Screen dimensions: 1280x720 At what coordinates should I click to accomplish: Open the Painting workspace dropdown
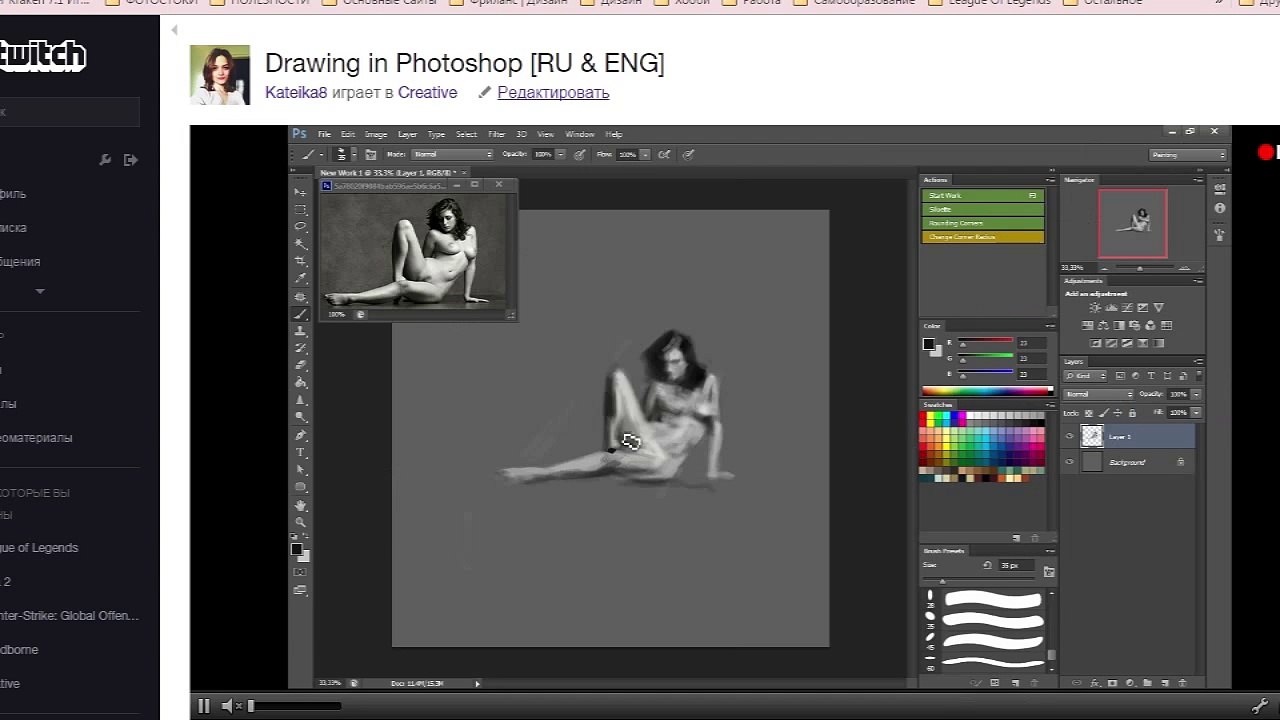1188,155
